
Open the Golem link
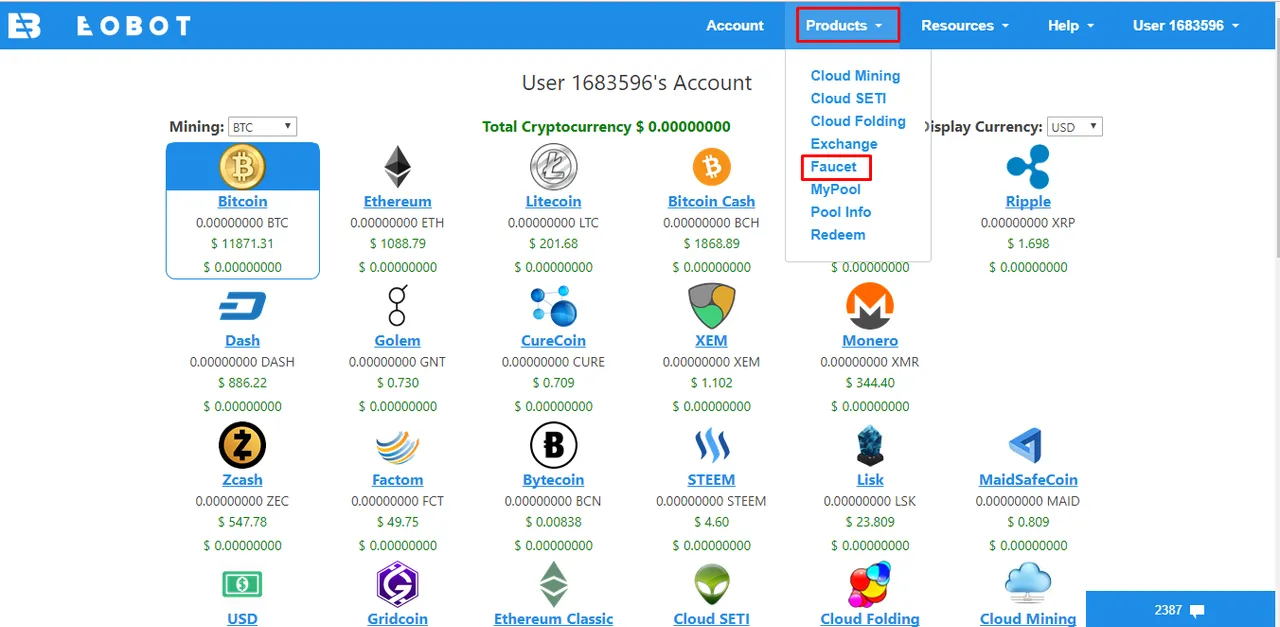[x=398, y=340]
